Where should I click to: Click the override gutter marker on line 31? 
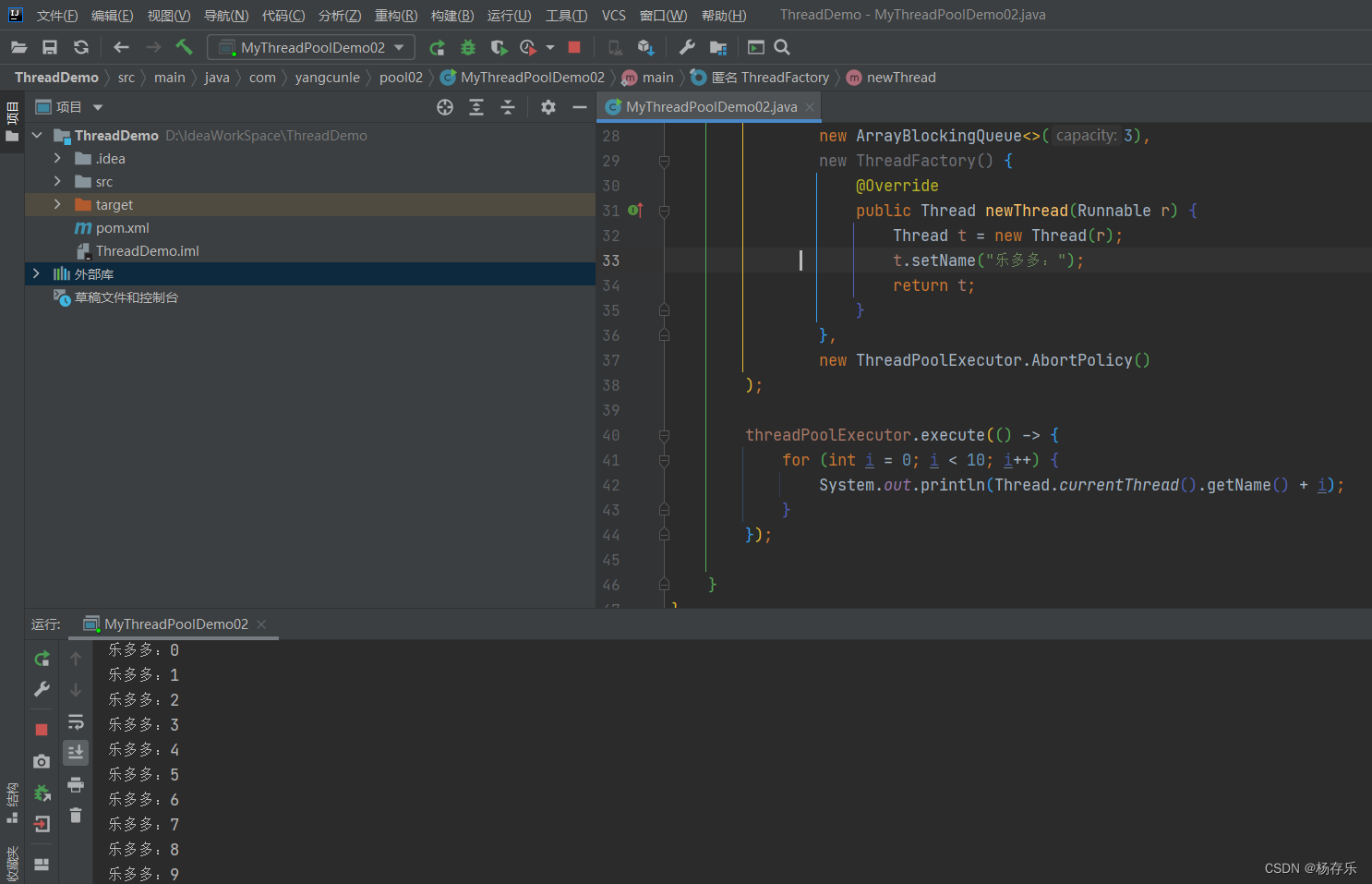point(634,211)
